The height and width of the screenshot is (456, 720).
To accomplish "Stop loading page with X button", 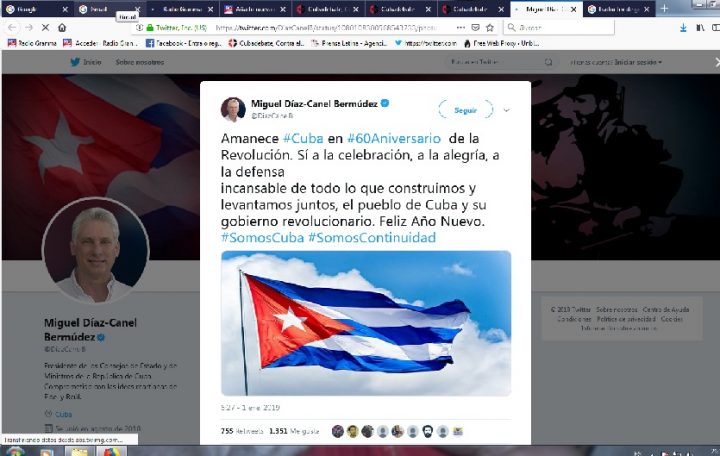I will (45, 28).
